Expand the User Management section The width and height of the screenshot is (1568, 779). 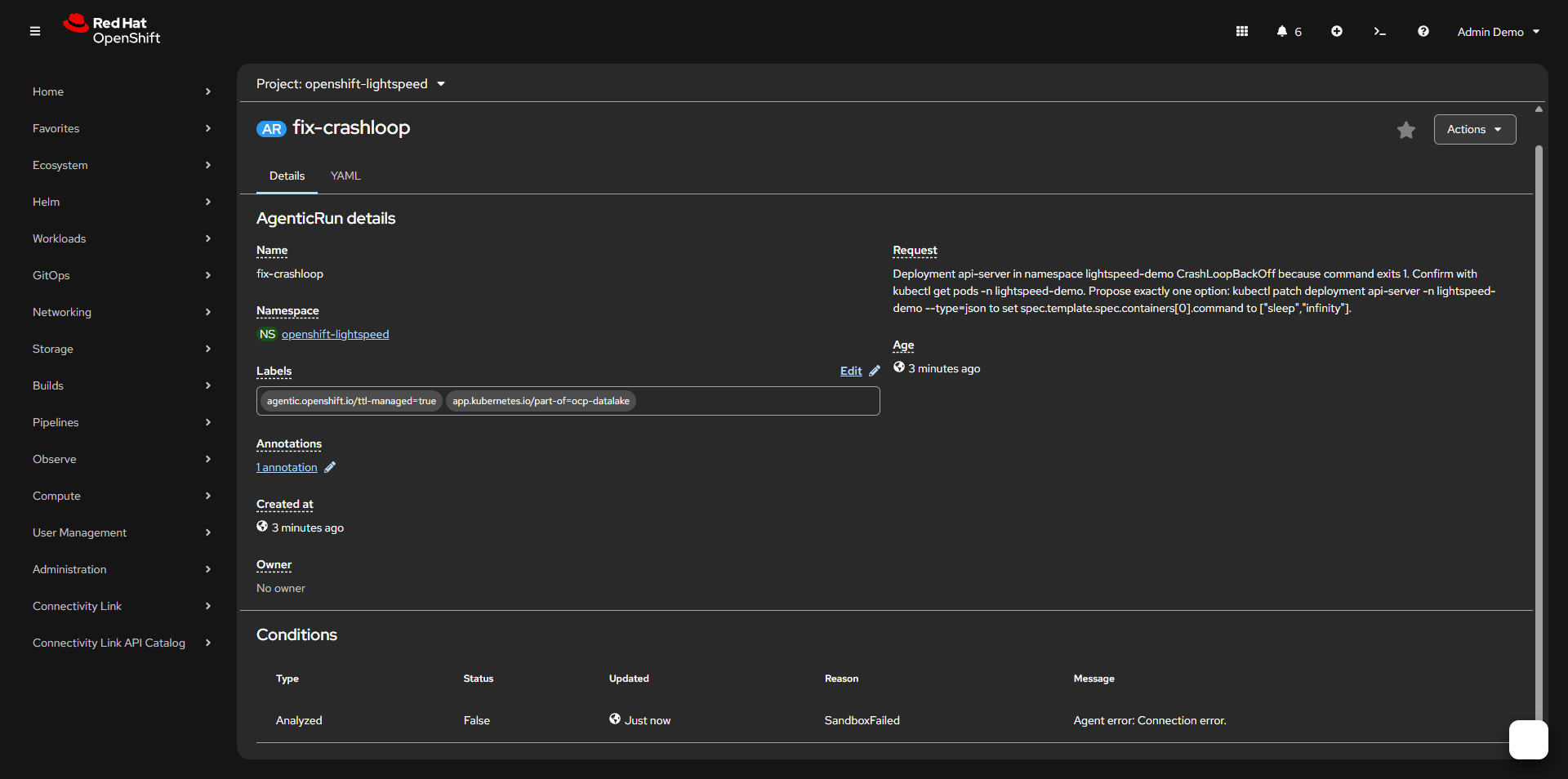point(121,532)
